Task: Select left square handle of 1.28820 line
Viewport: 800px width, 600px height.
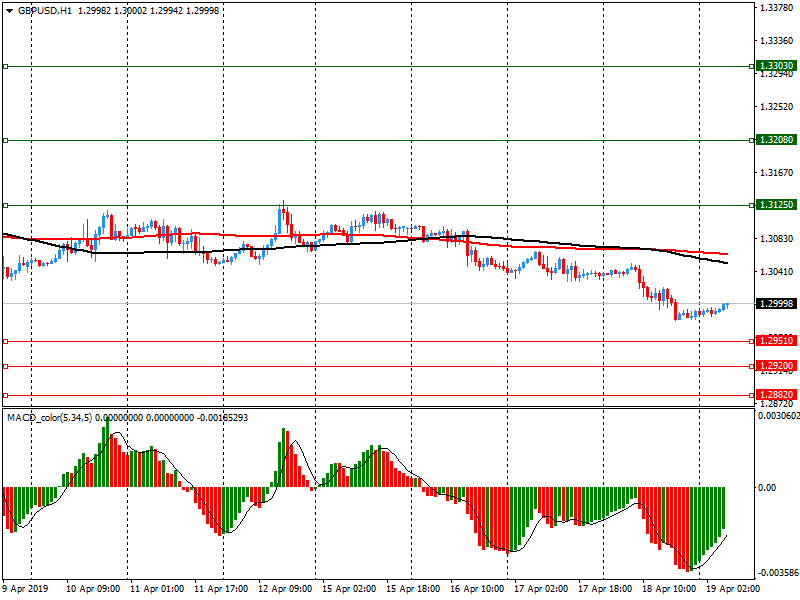Action: point(5,395)
